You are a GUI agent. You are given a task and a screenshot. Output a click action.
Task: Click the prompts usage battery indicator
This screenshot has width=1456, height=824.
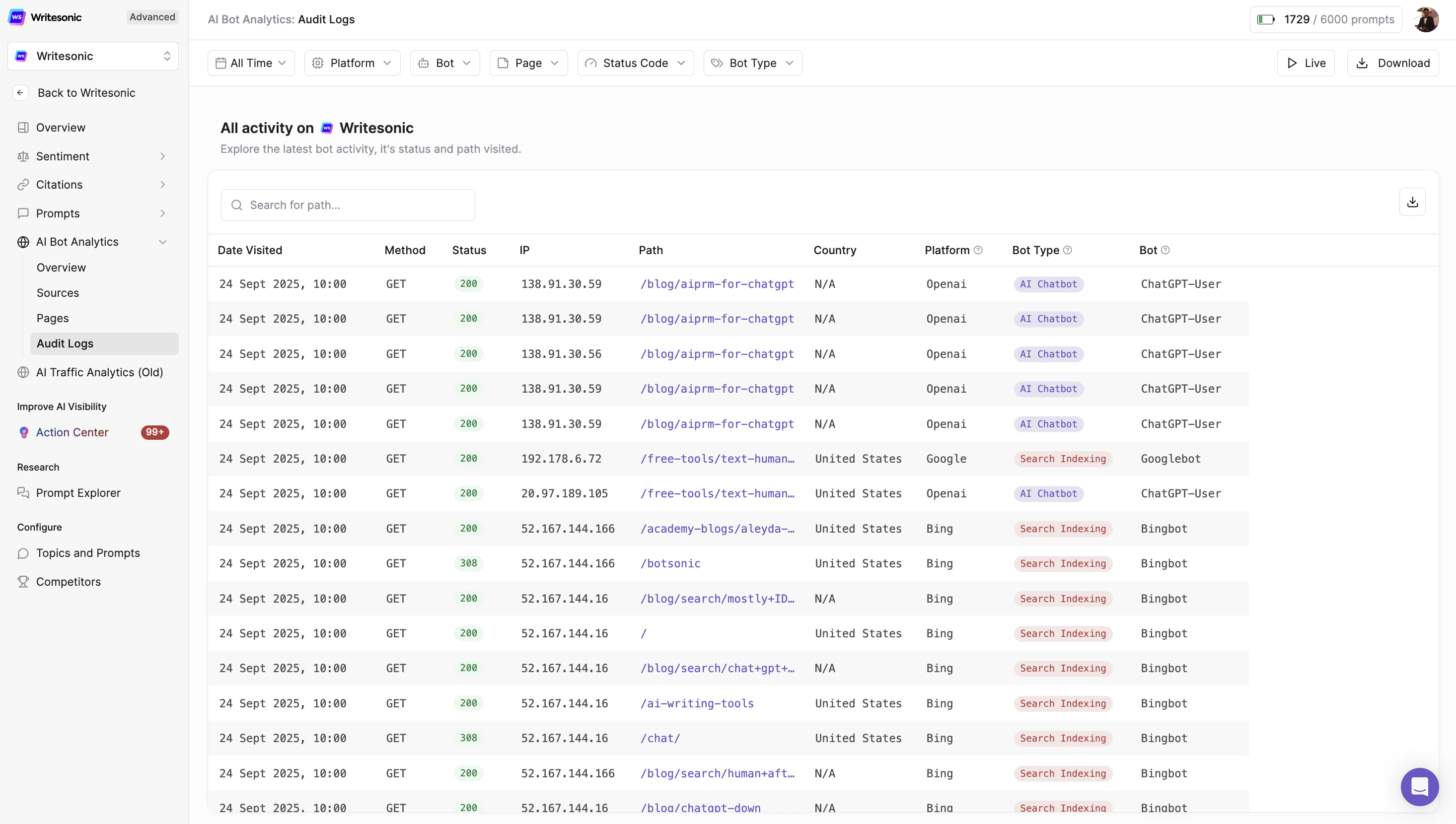pos(1265,20)
